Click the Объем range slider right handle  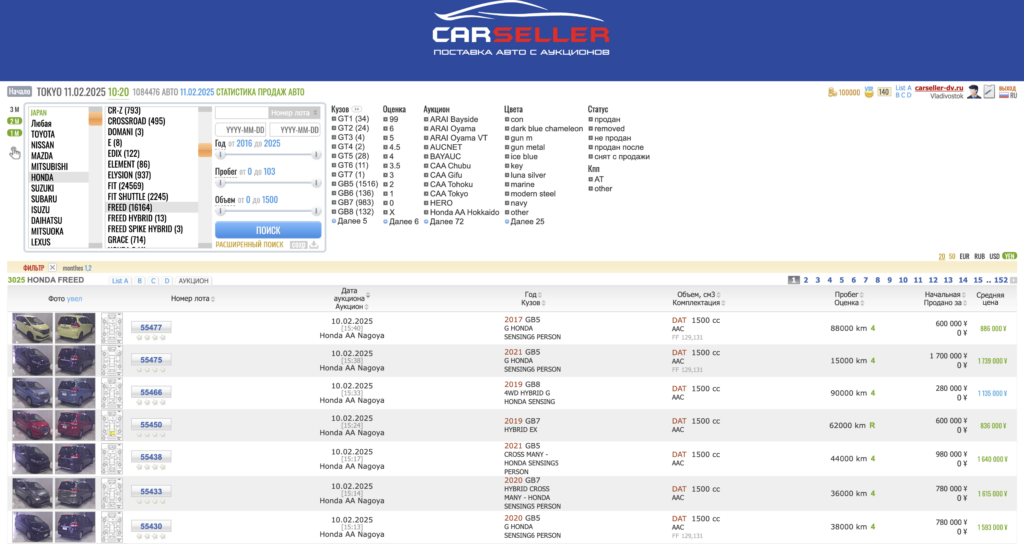316,211
